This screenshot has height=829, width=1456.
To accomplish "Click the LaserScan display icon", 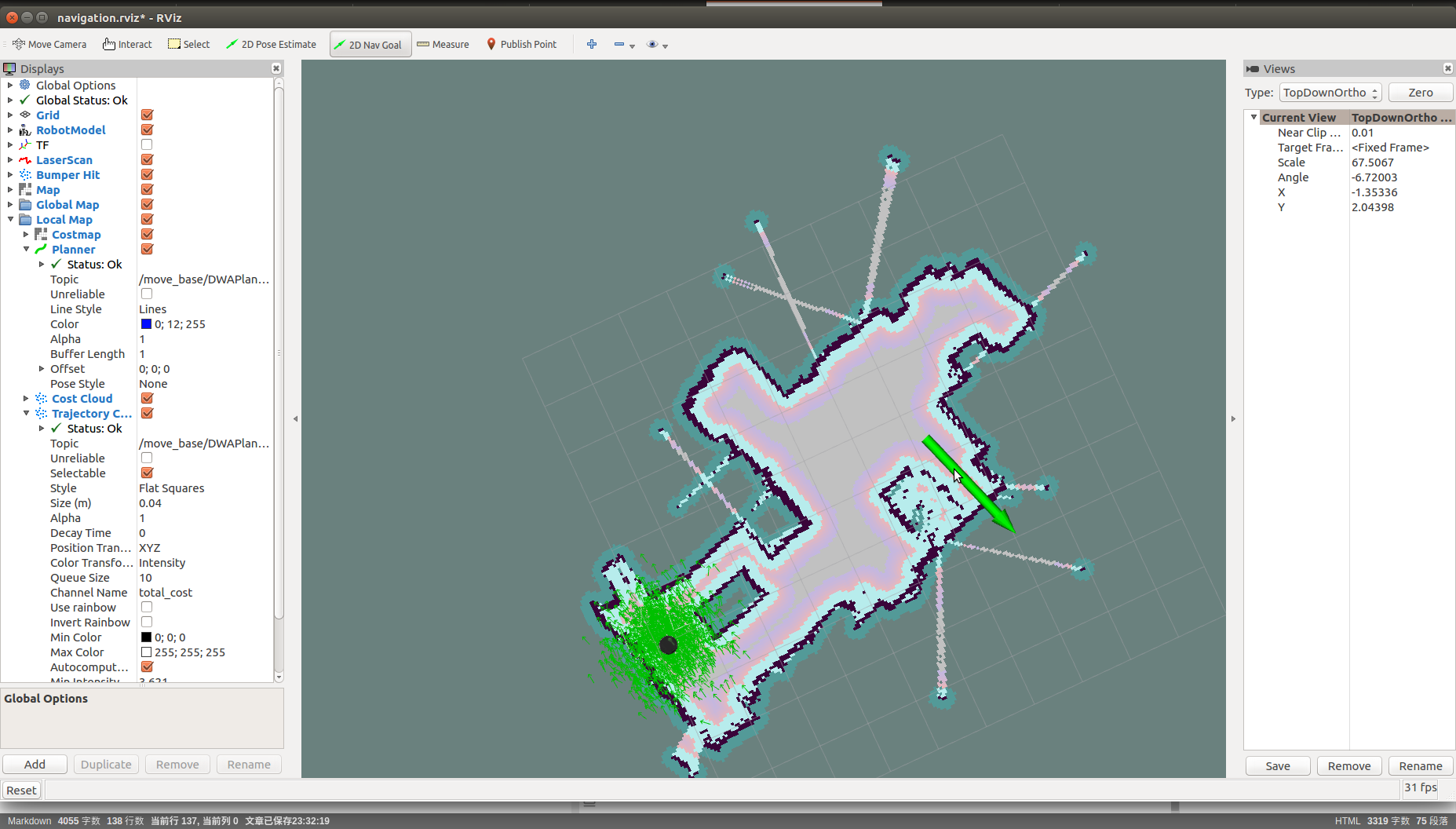I will pos(25,159).
